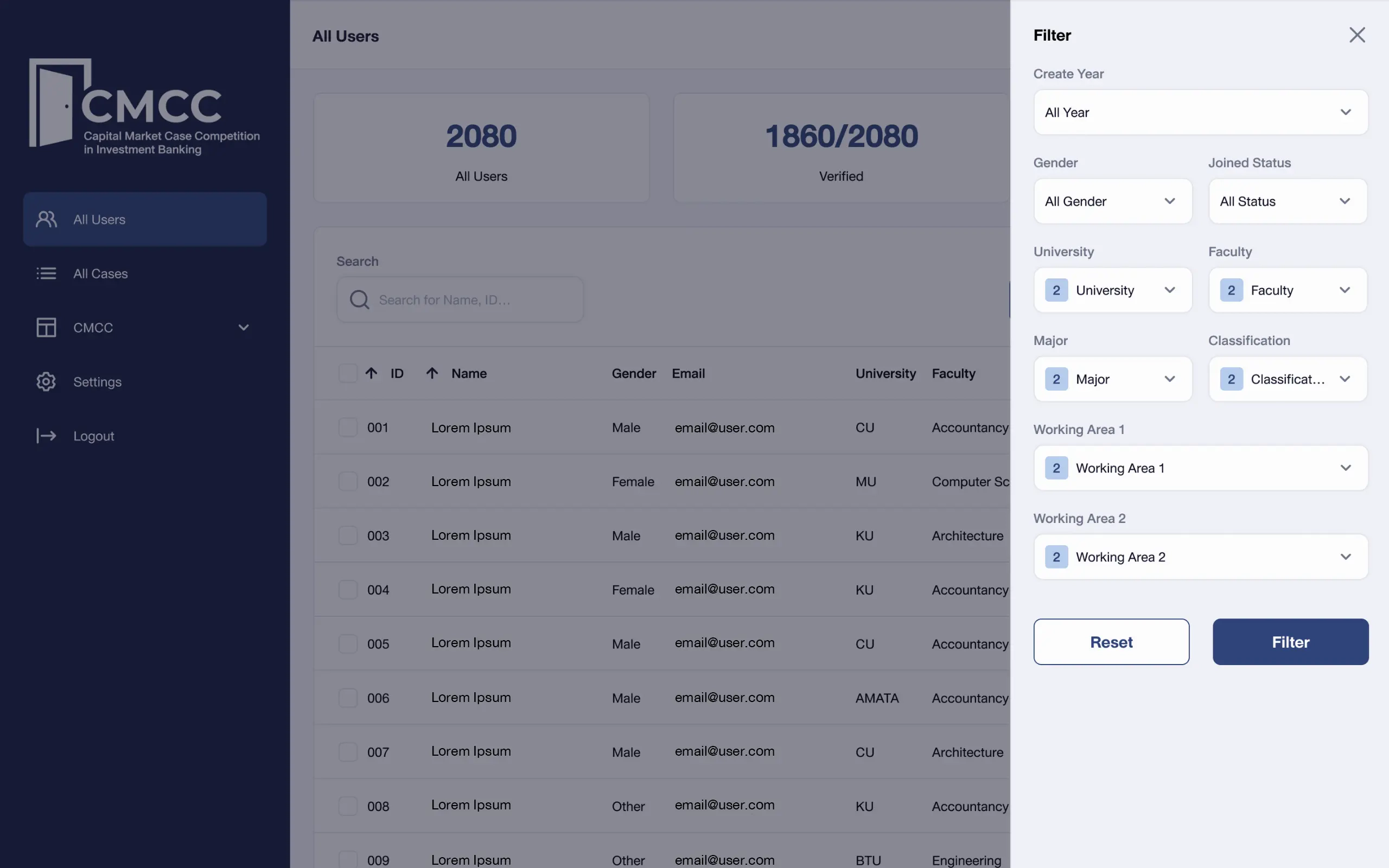
Task: Open the Create Year dropdown
Action: (1200, 112)
